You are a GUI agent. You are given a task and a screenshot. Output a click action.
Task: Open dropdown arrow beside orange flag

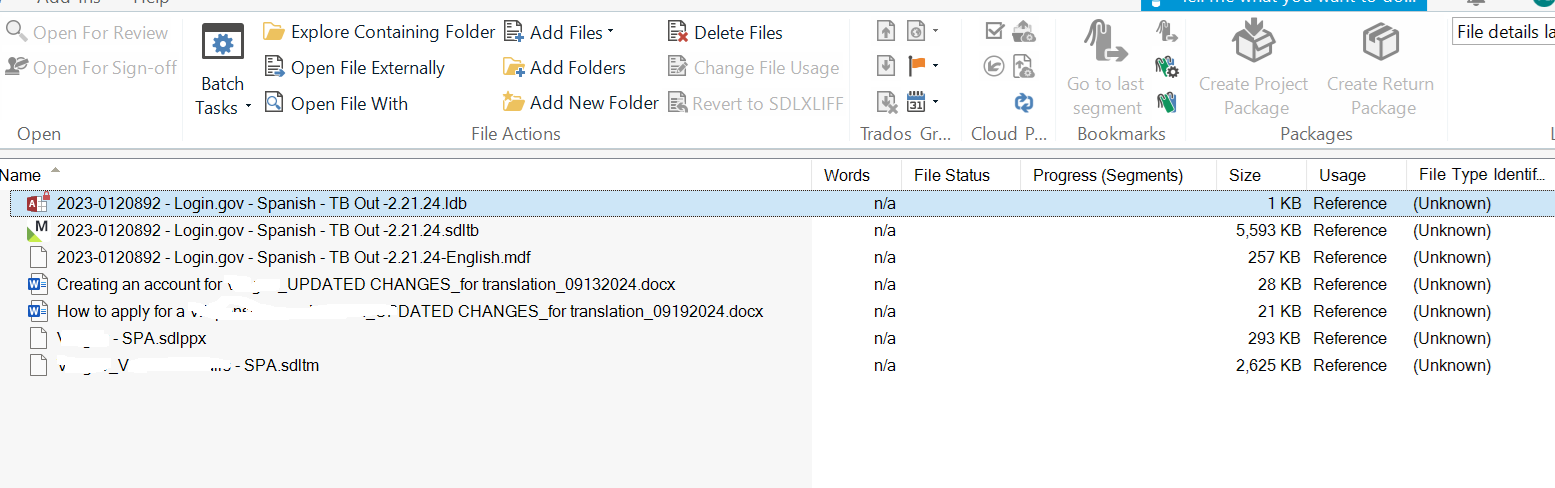935,66
